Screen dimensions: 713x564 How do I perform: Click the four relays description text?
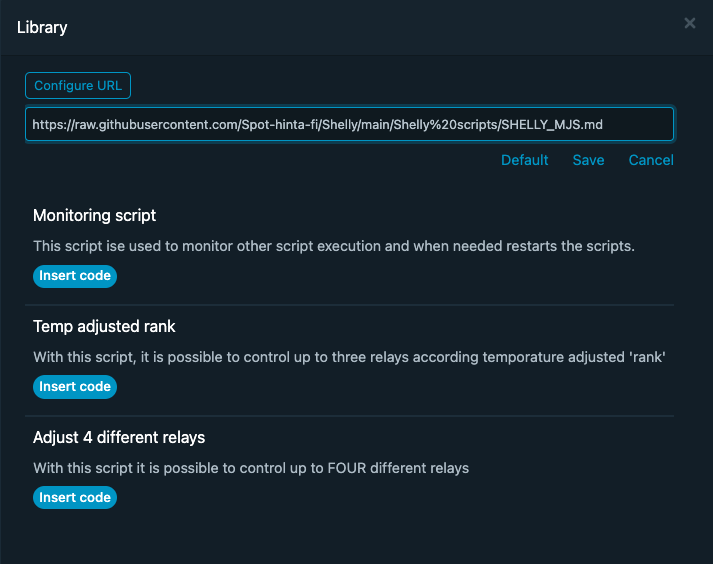coord(251,468)
